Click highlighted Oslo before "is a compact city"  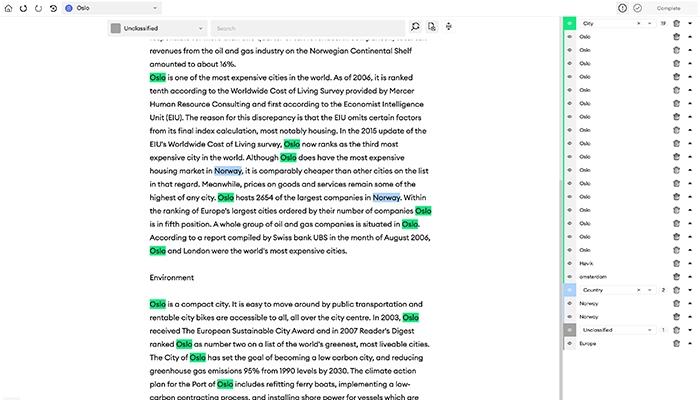tap(158, 304)
